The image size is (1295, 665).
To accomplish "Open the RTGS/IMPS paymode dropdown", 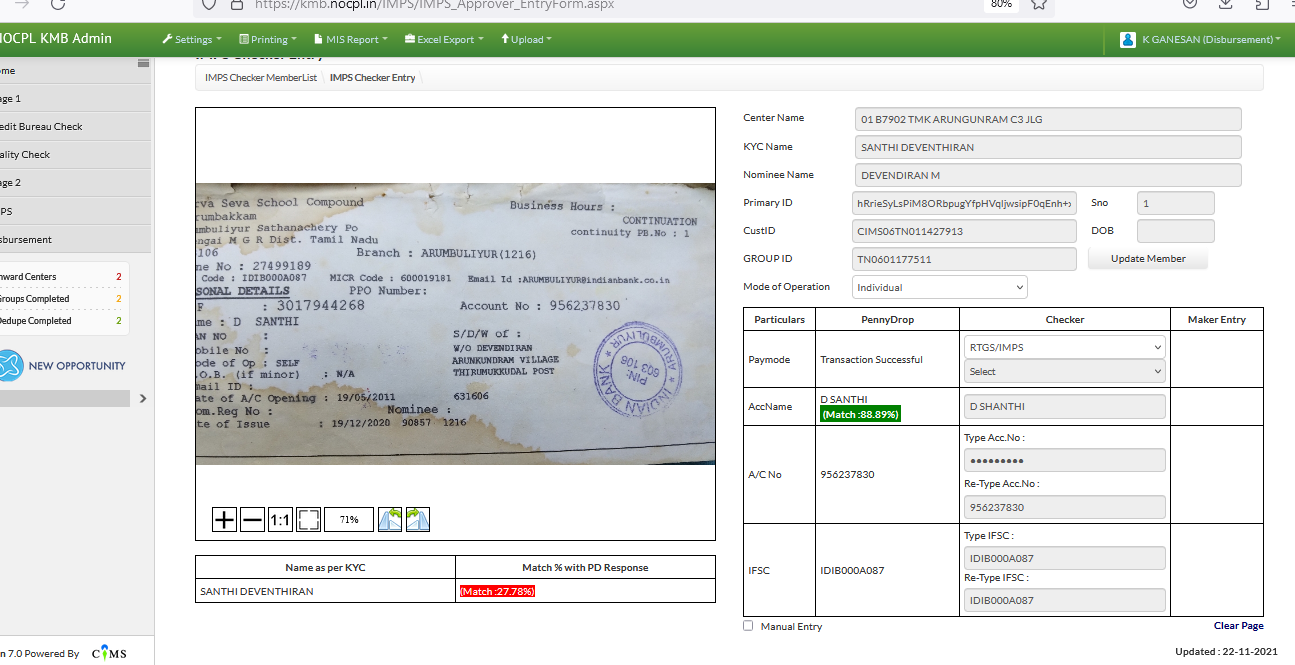I will click(x=1064, y=347).
